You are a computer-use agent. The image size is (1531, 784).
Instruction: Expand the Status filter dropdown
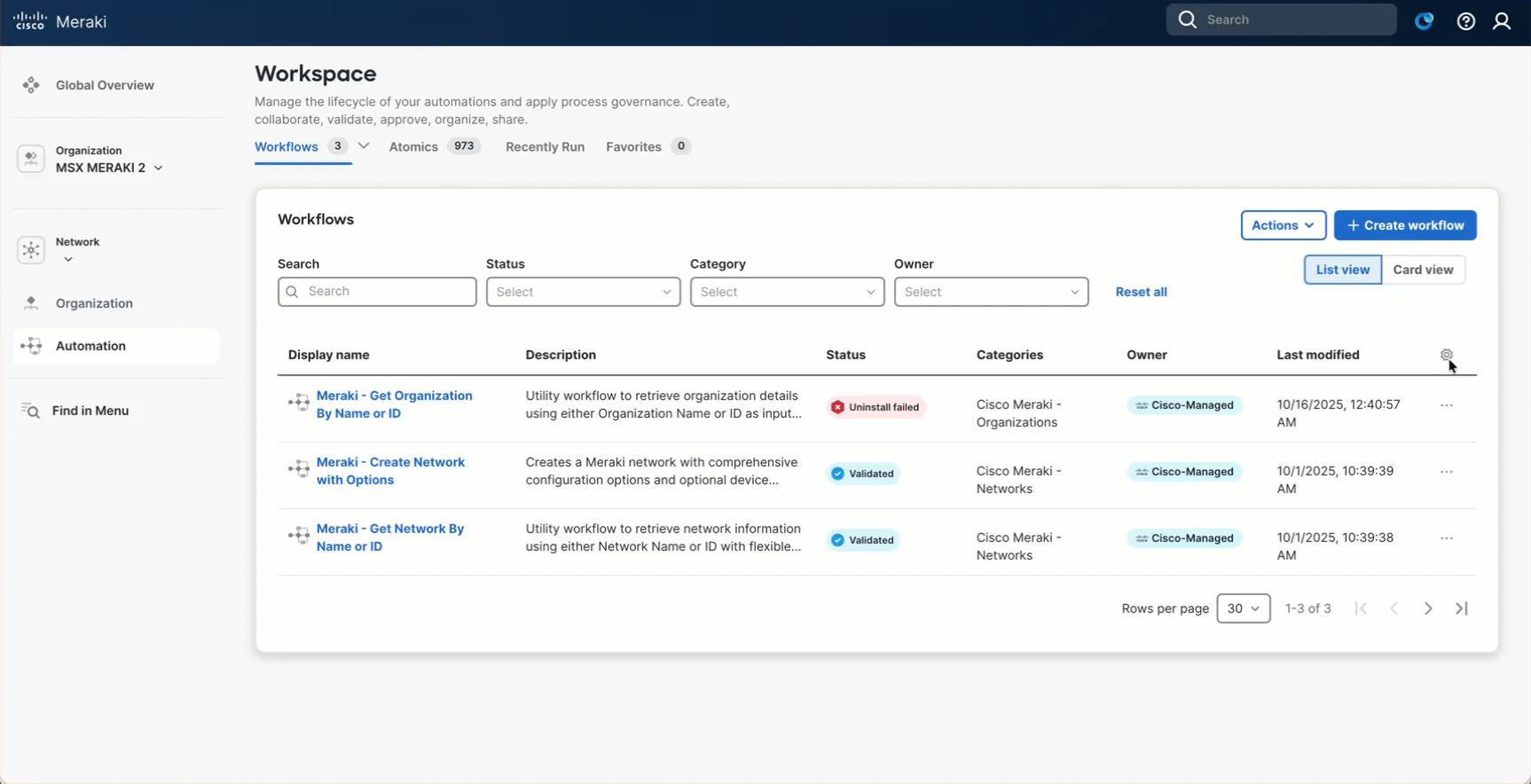[583, 292]
